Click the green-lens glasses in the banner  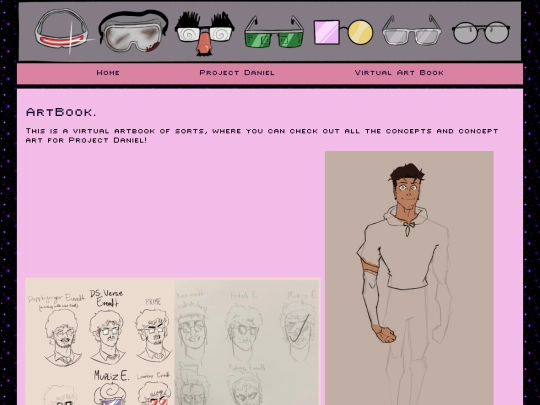click(274, 32)
